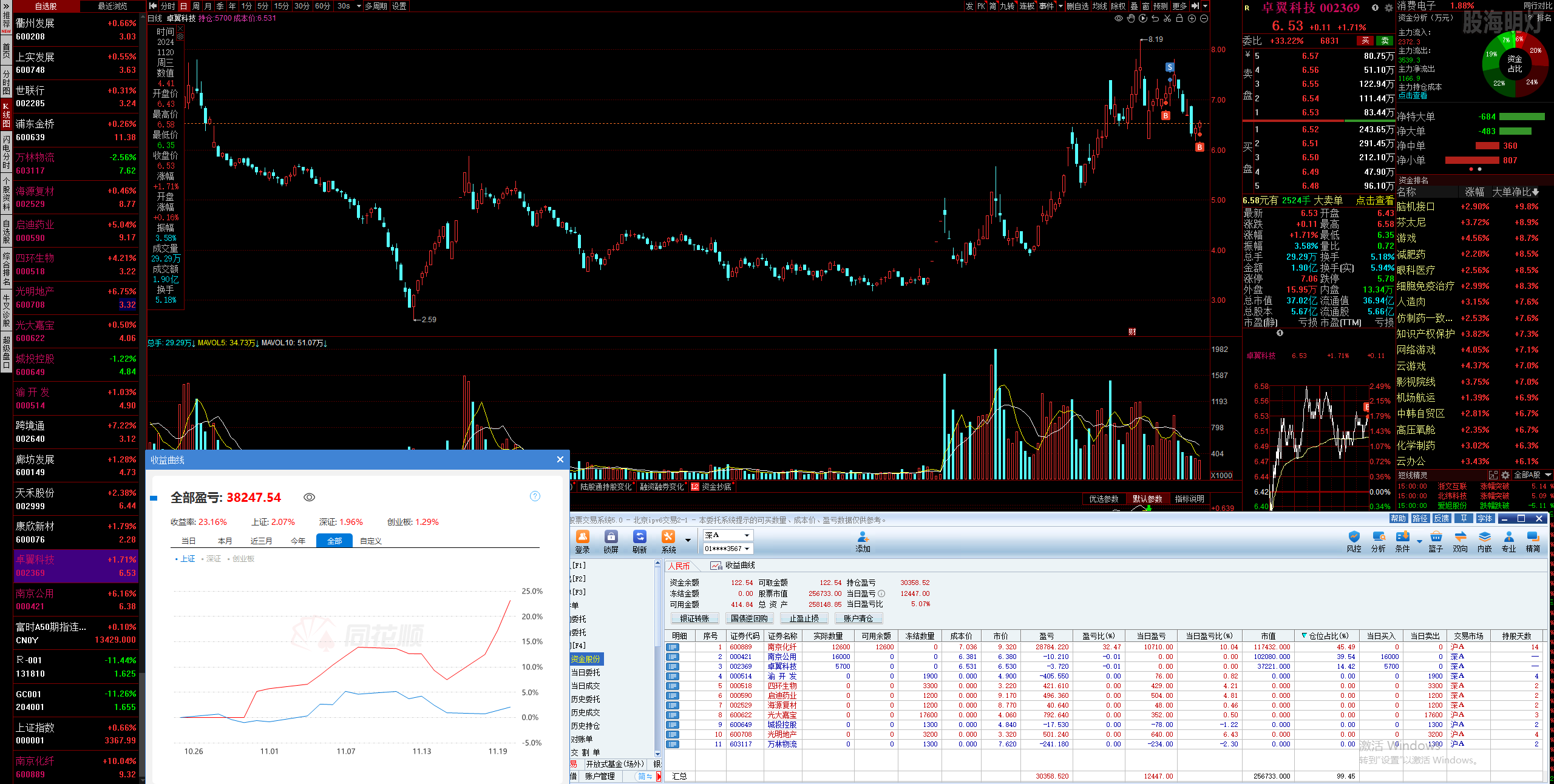This screenshot has height=784, width=1554.
Task: Click the 条件 conditional order icon
Action: pos(1402,541)
